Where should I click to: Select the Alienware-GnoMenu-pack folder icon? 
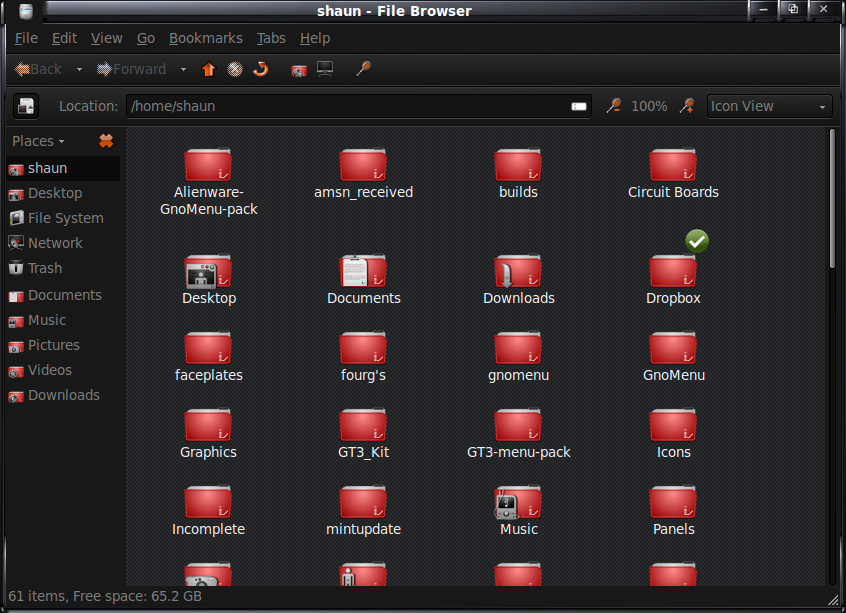click(x=208, y=165)
